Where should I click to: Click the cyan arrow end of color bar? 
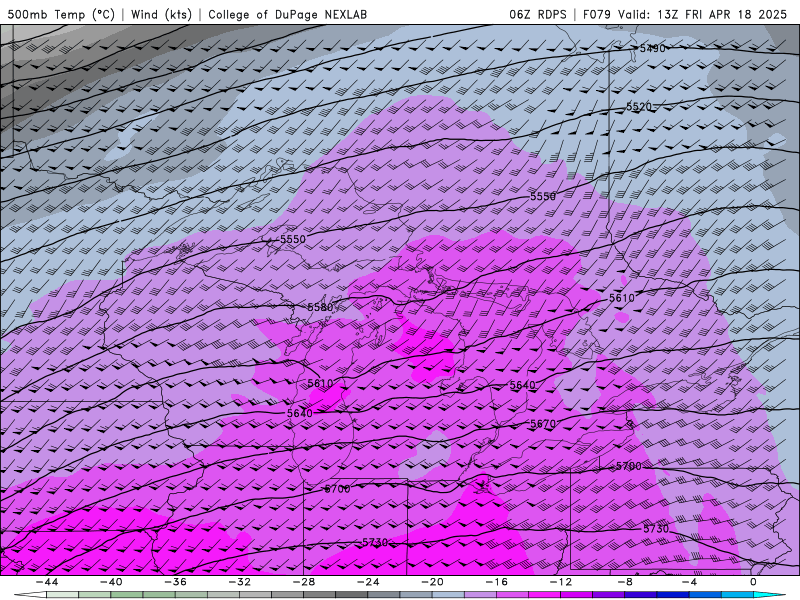coord(769,595)
